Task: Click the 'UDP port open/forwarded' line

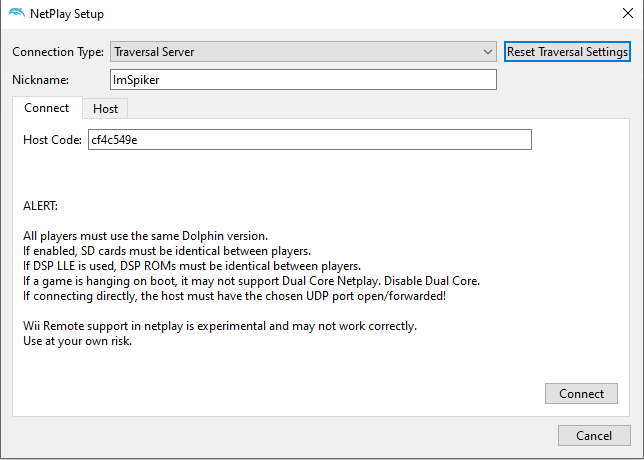Action: click(234, 296)
